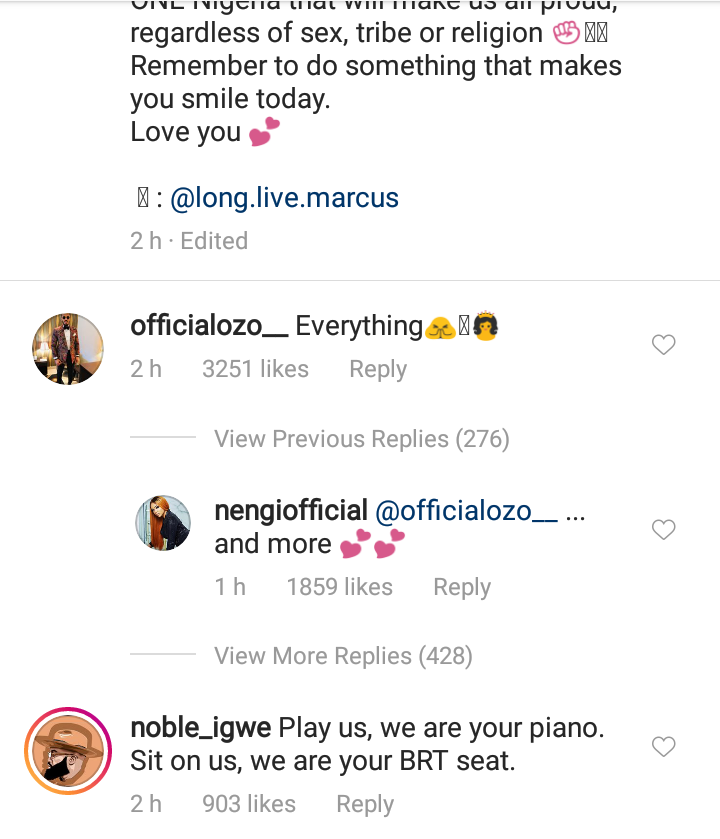Show who liked officialozo__'s comment (3251 likes)
Viewport: 720px width, 839px height.
click(x=255, y=369)
